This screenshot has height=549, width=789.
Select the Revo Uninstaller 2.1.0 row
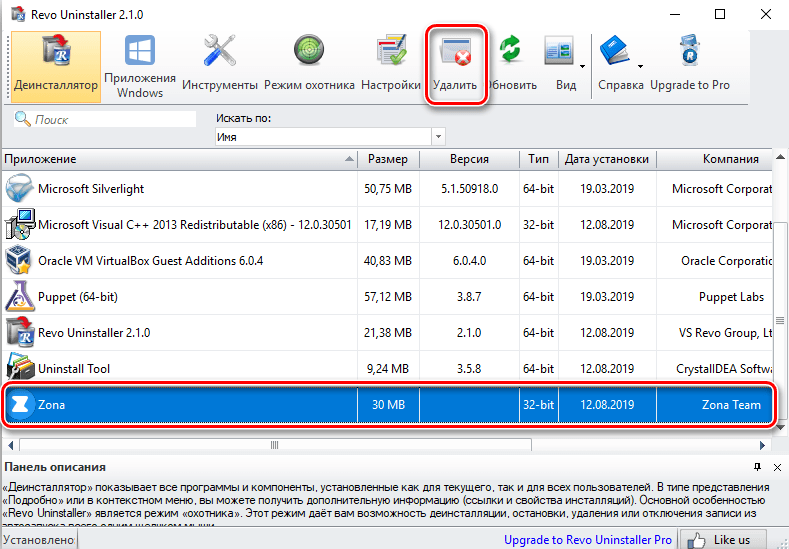click(387, 333)
